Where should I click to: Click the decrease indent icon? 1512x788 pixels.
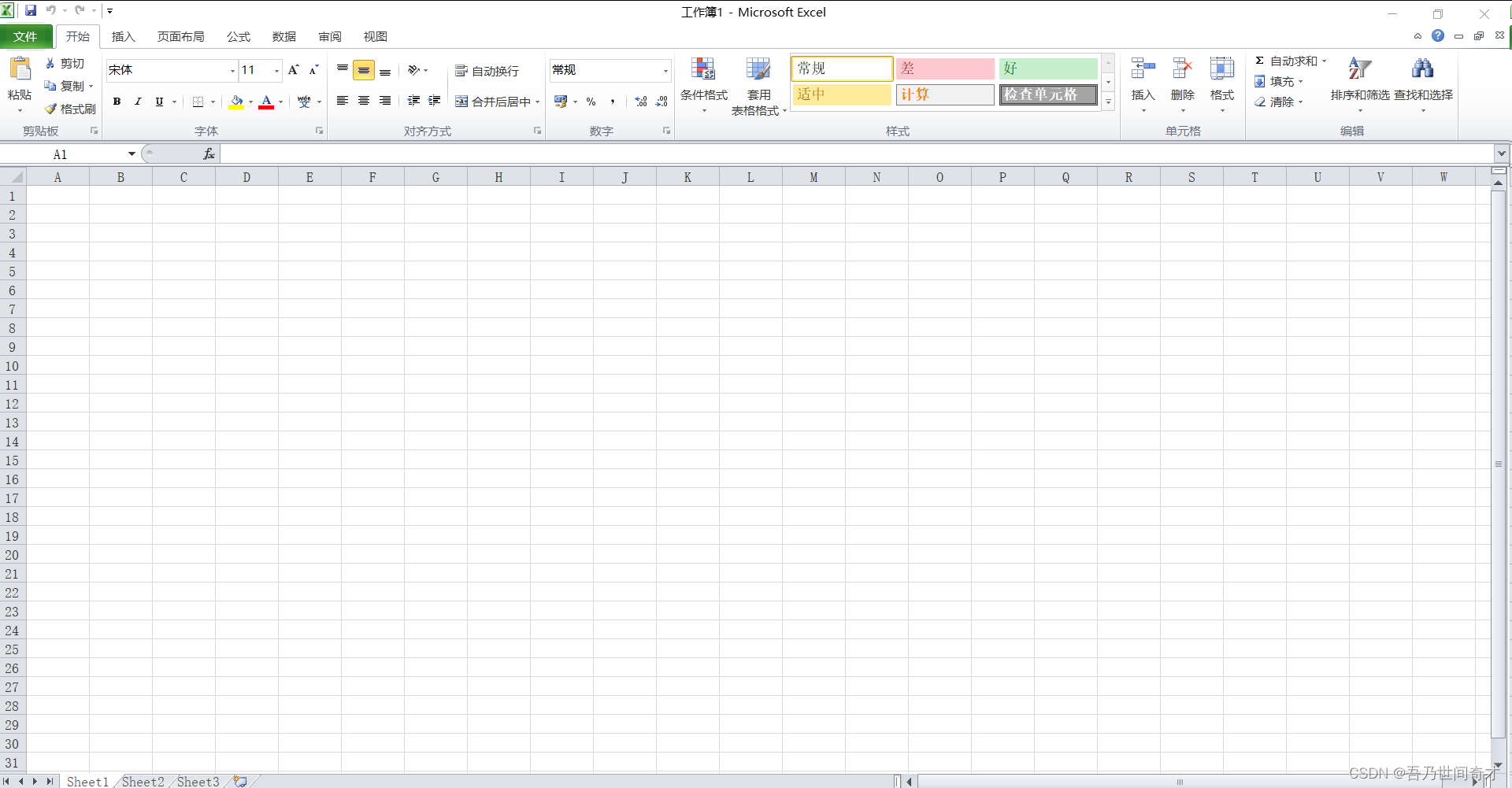click(413, 101)
